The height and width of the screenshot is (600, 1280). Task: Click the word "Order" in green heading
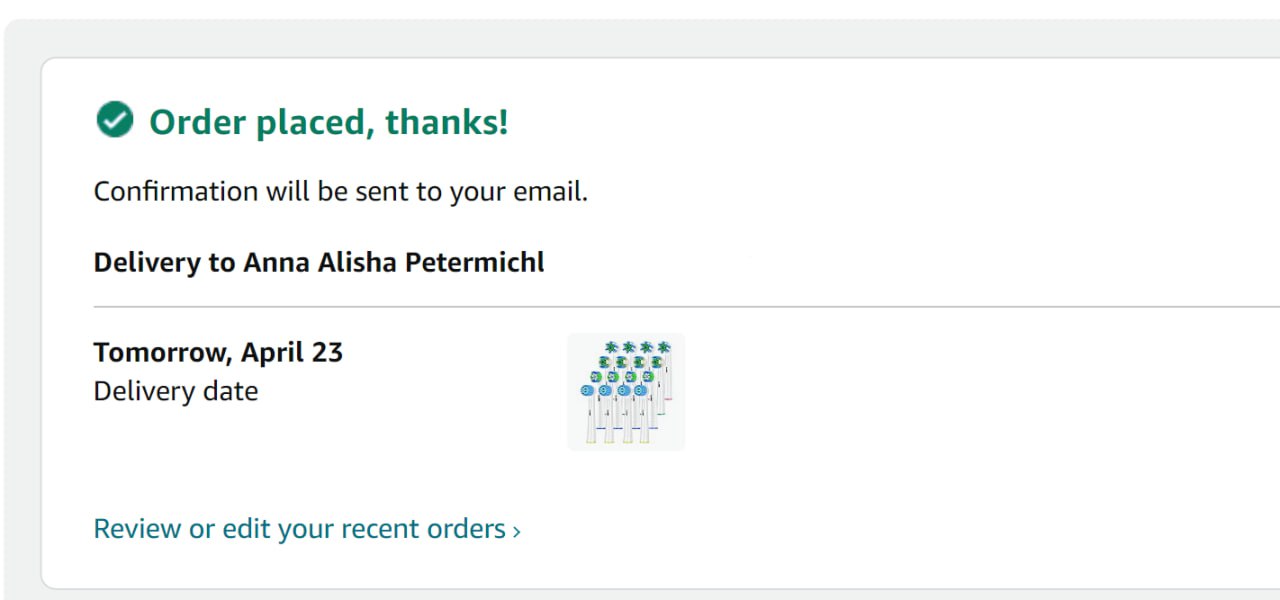click(197, 122)
